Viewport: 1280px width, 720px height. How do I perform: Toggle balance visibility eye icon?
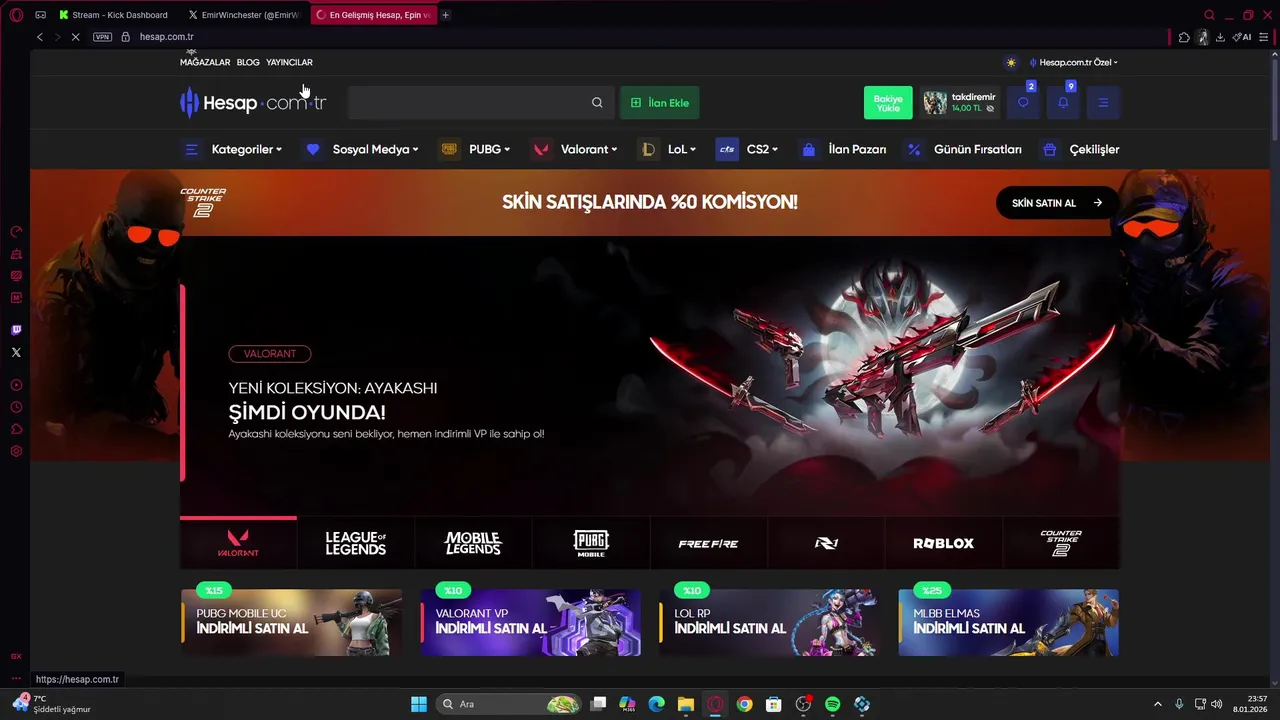[x=990, y=108]
